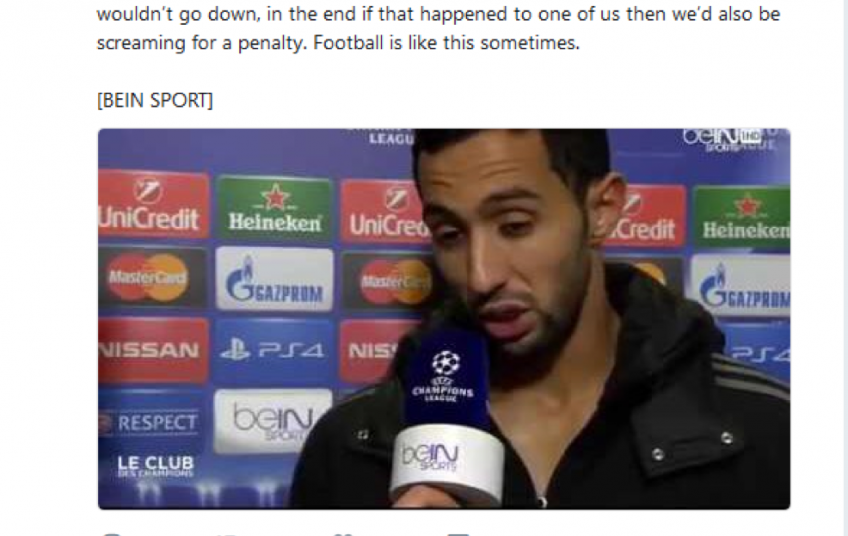Click the leftmost UniCredit logo in the image

153,204
